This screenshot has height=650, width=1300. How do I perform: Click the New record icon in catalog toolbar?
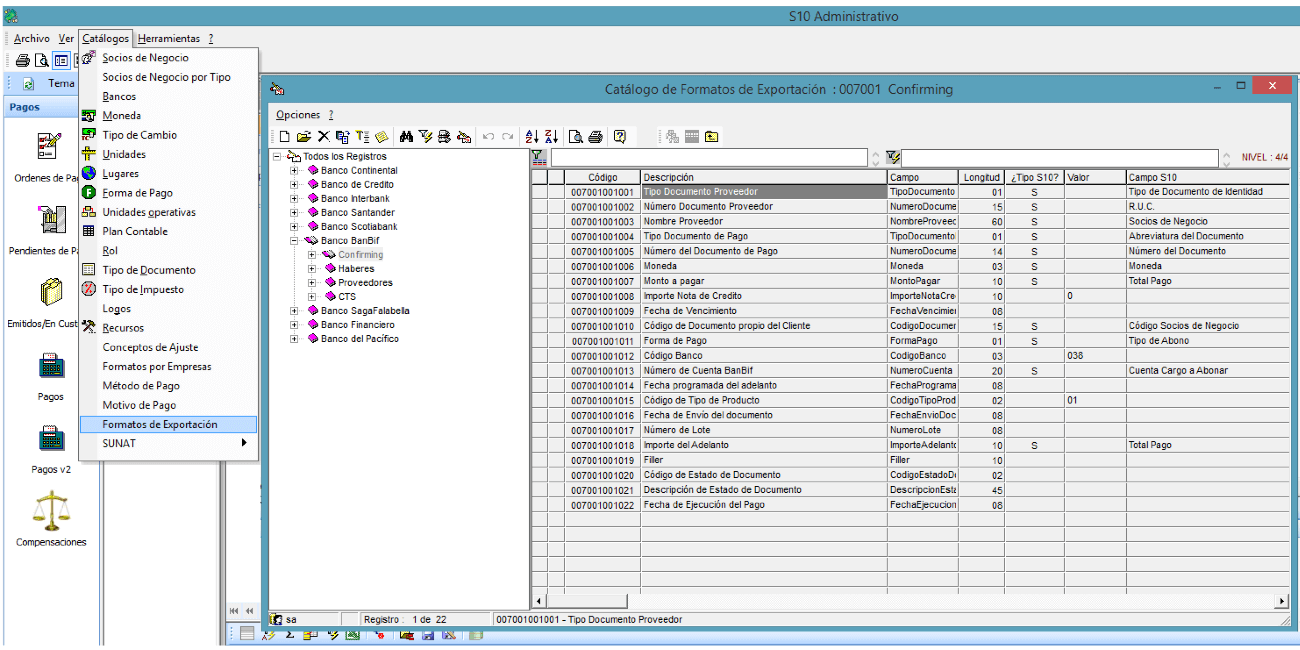tap(284, 137)
